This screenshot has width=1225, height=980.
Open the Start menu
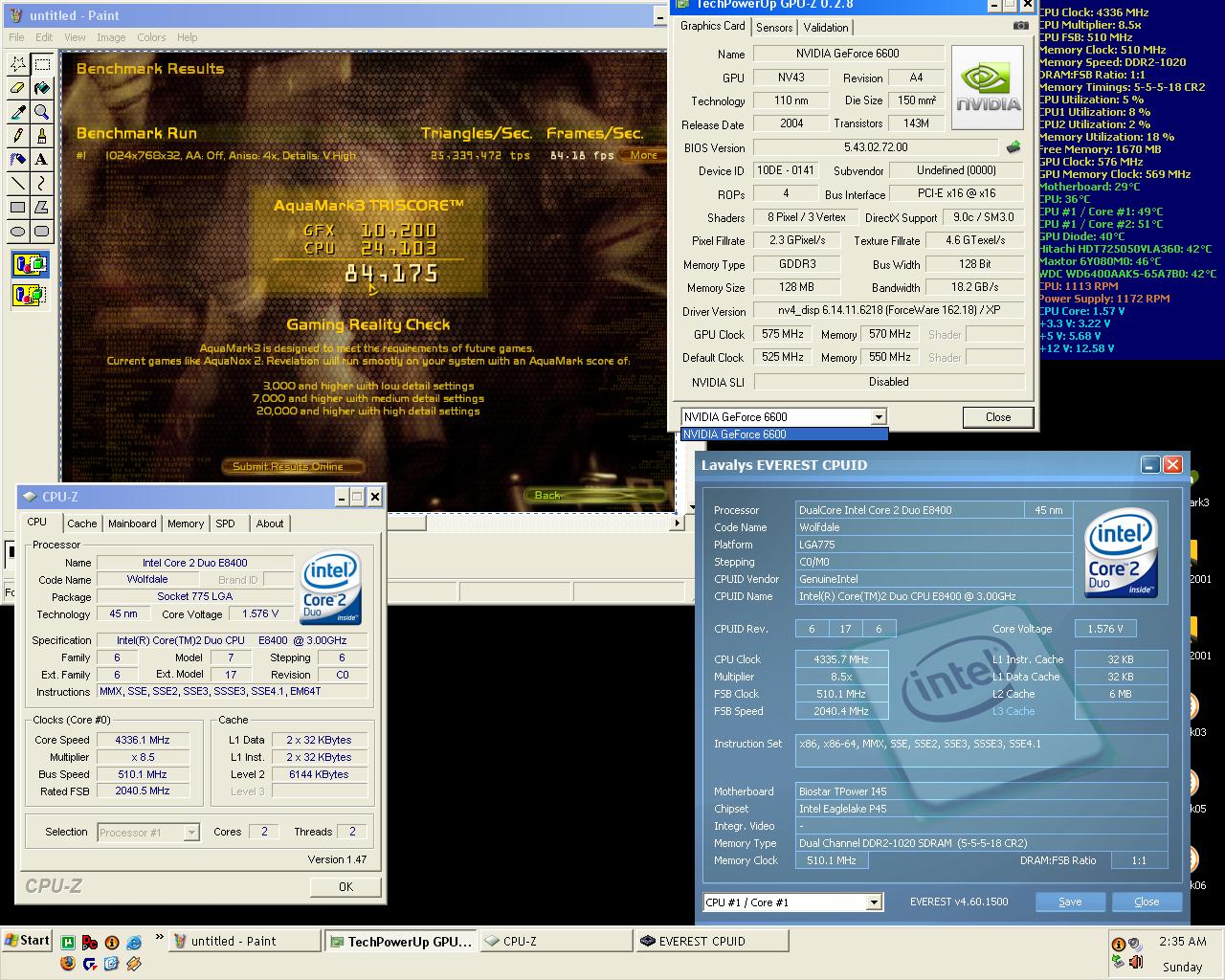tap(27, 941)
